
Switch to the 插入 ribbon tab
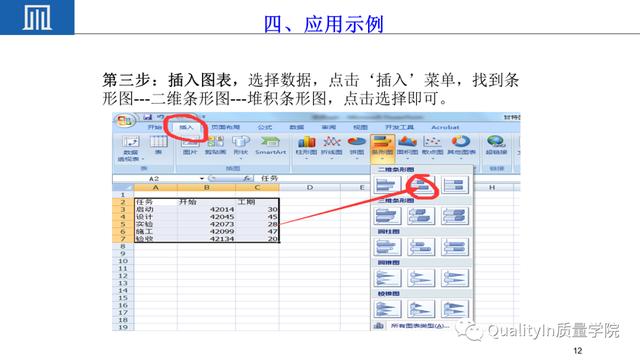tap(186, 127)
